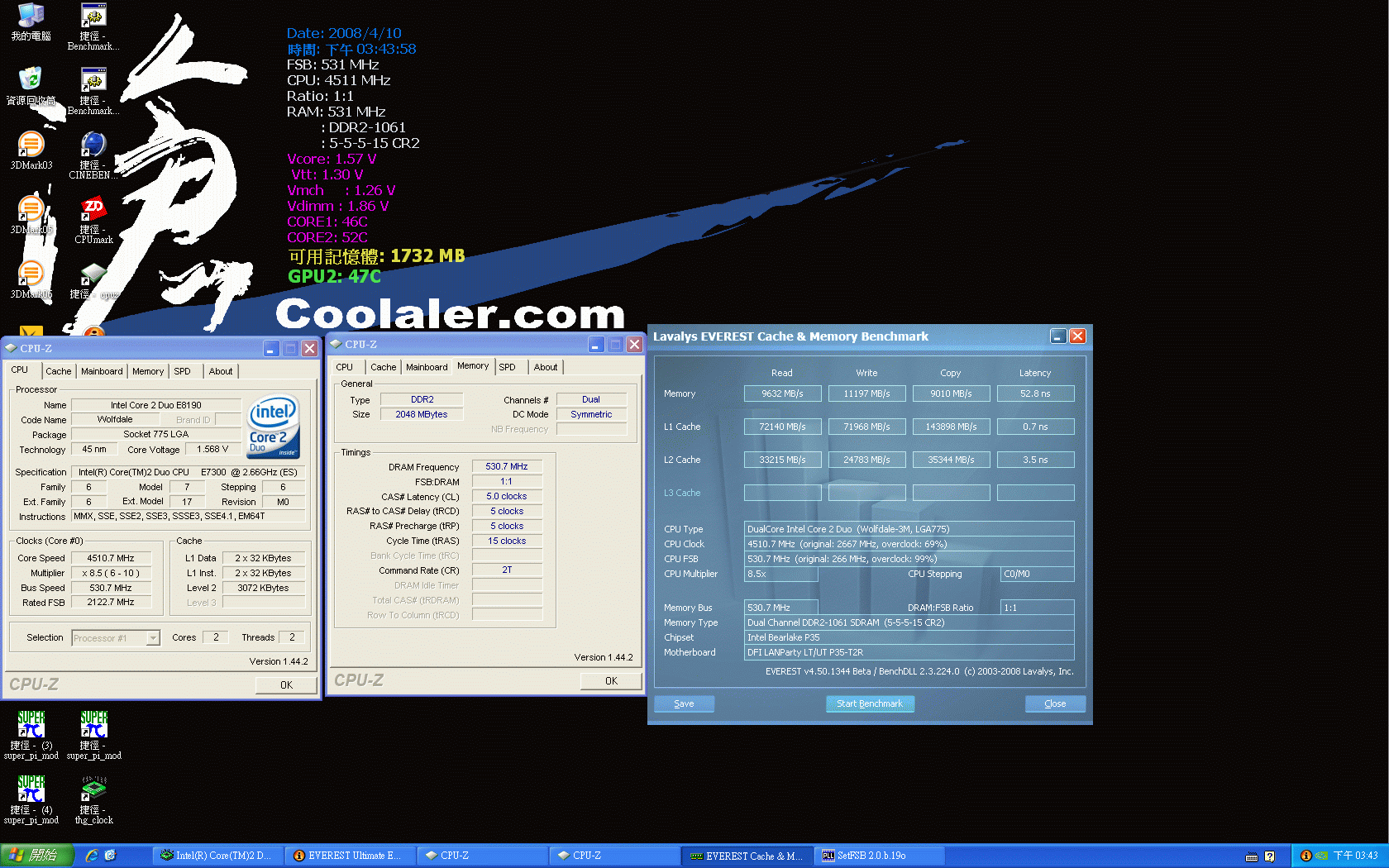Image resolution: width=1389 pixels, height=868 pixels.
Task: Click the keyboard input method tray icon
Action: click(x=1252, y=856)
